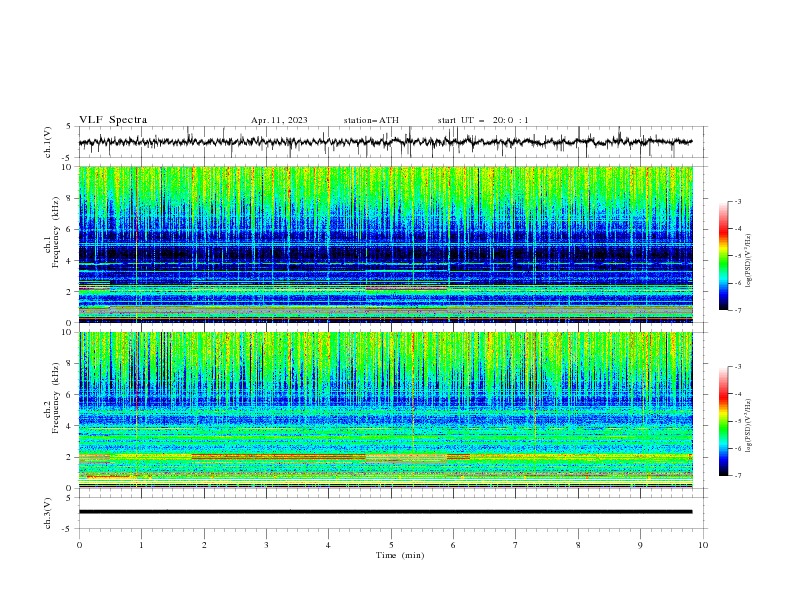Click the "station=ATH" header label
Image resolution: width=792 pixels, height=612 pixels.
point(371,120)
